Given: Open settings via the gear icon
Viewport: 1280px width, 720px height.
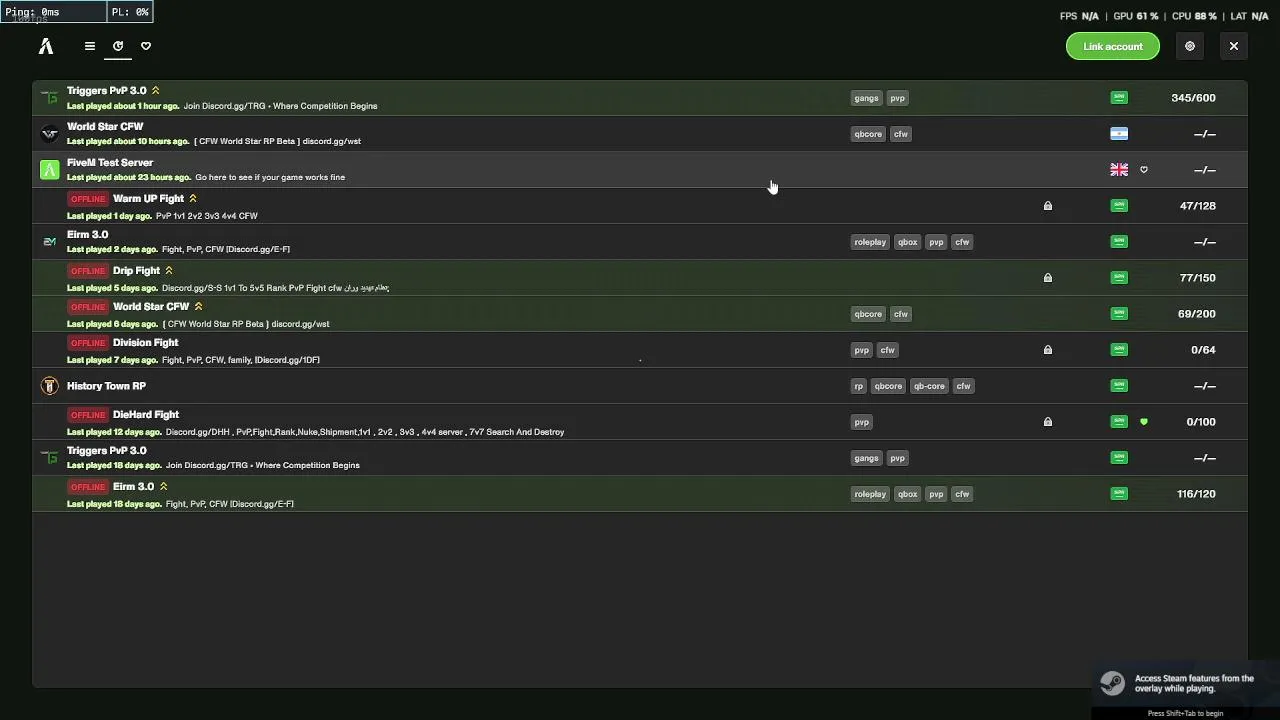Looking at the screenshot, I should [x=1190, y=46].
